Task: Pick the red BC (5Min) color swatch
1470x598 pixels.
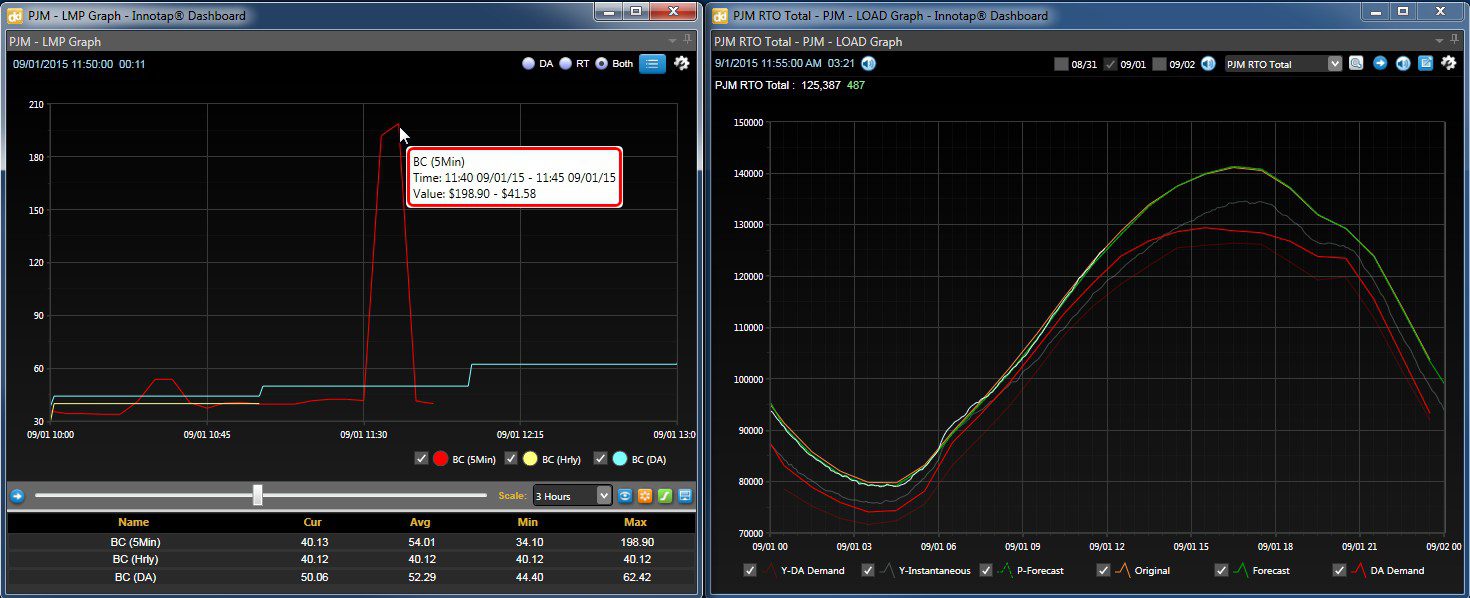Action: coord(440,459)
